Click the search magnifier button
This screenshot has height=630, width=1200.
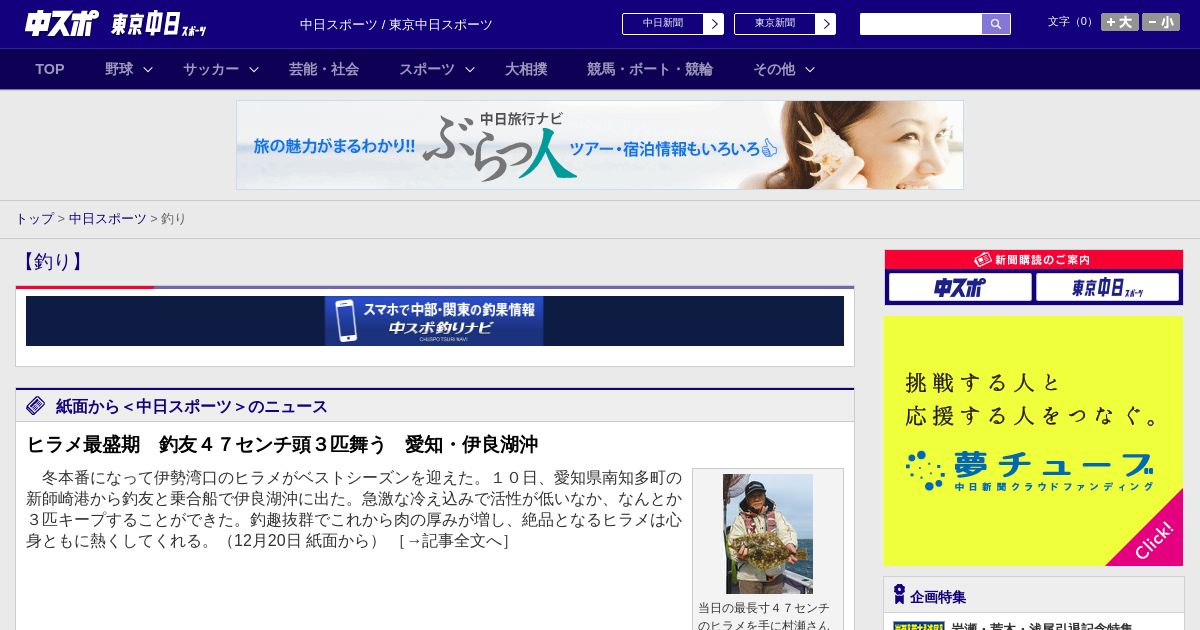click(x=996, y=24)
